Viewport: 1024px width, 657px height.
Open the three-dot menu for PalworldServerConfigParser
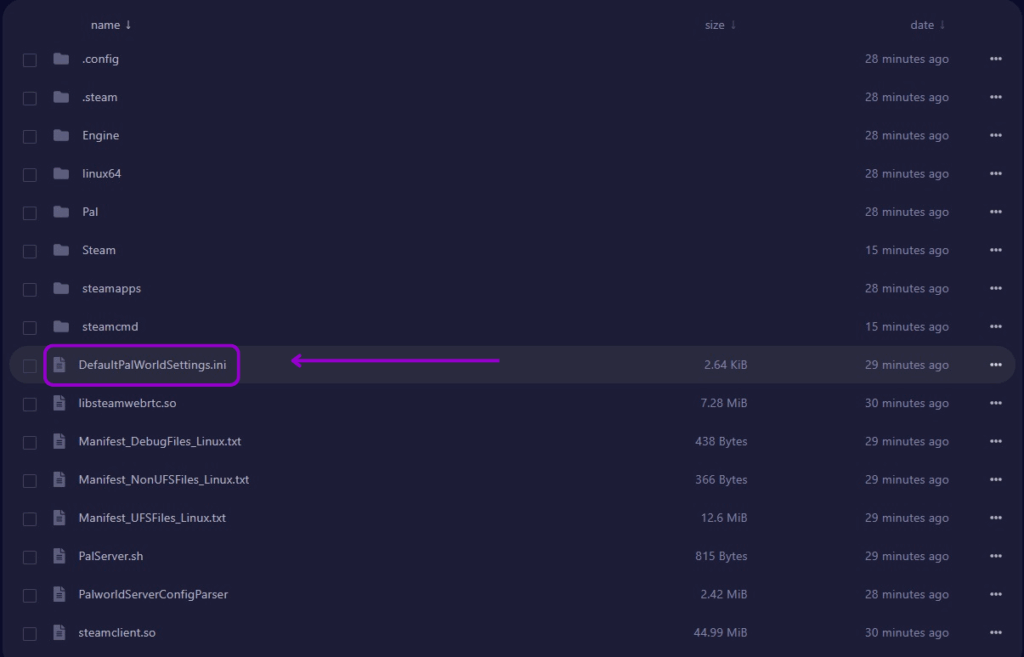[996, 594]
